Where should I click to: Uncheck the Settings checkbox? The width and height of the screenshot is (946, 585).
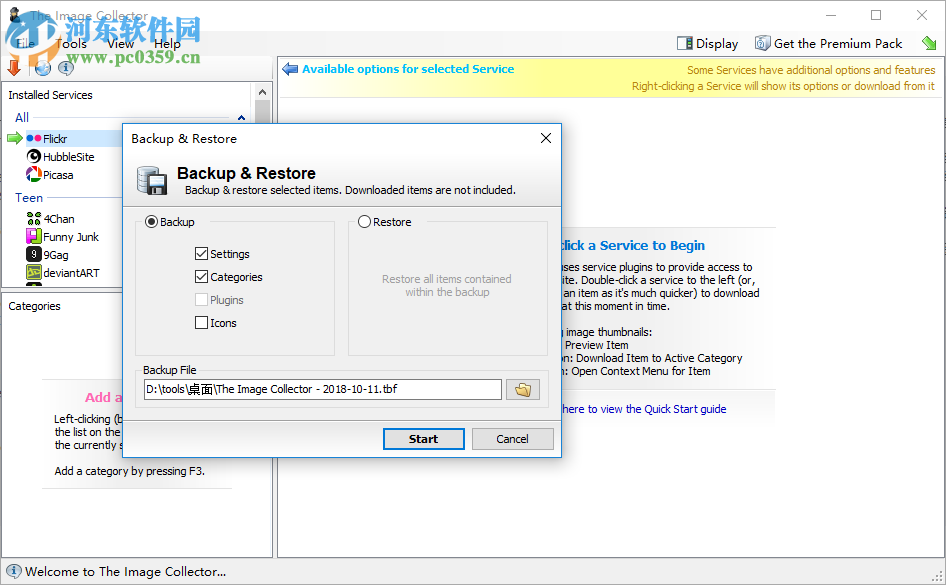pos(202,254)
